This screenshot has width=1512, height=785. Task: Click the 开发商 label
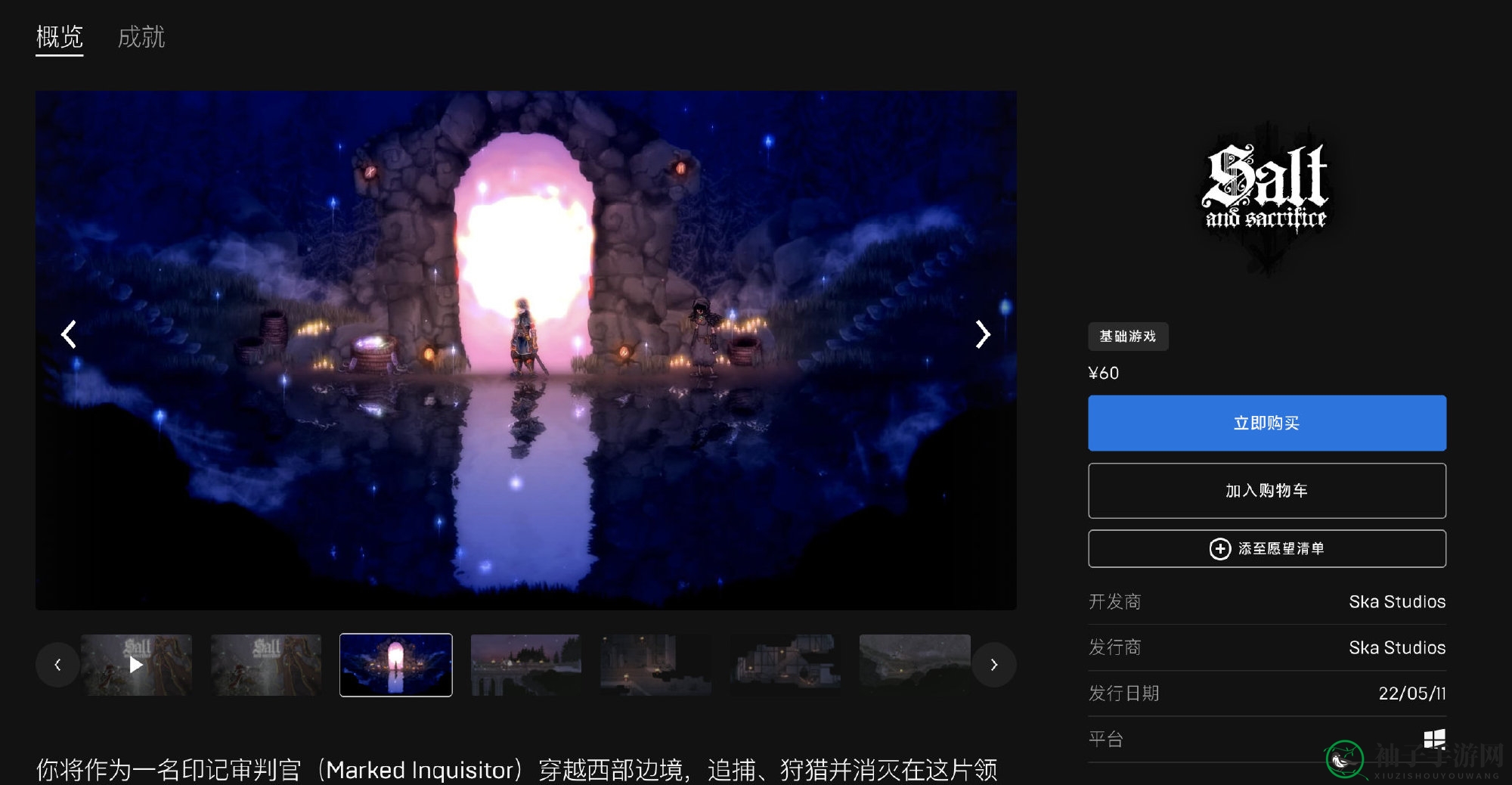(x=1114, y=602)
